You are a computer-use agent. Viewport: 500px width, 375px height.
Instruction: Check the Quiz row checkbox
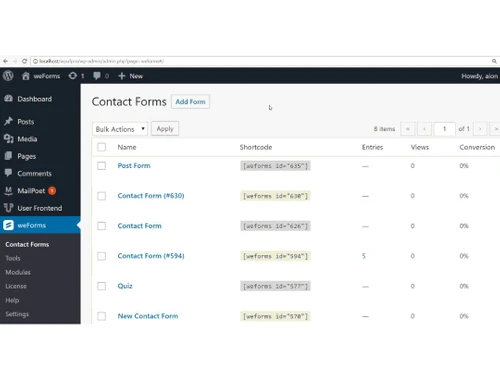coord(101,286)
